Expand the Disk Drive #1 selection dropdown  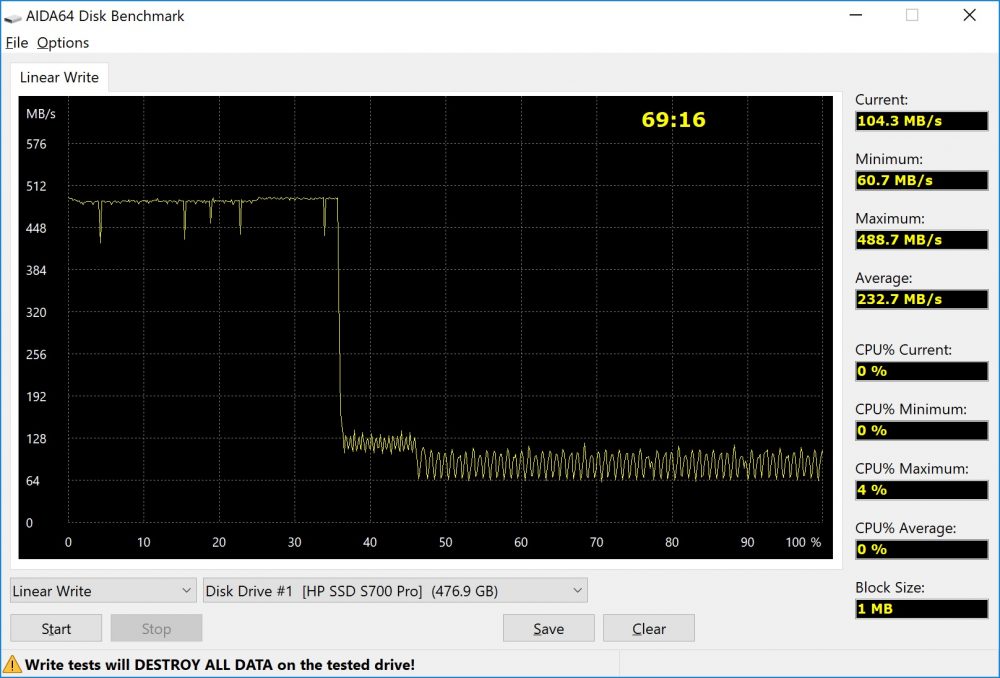(x=395, y=591)
